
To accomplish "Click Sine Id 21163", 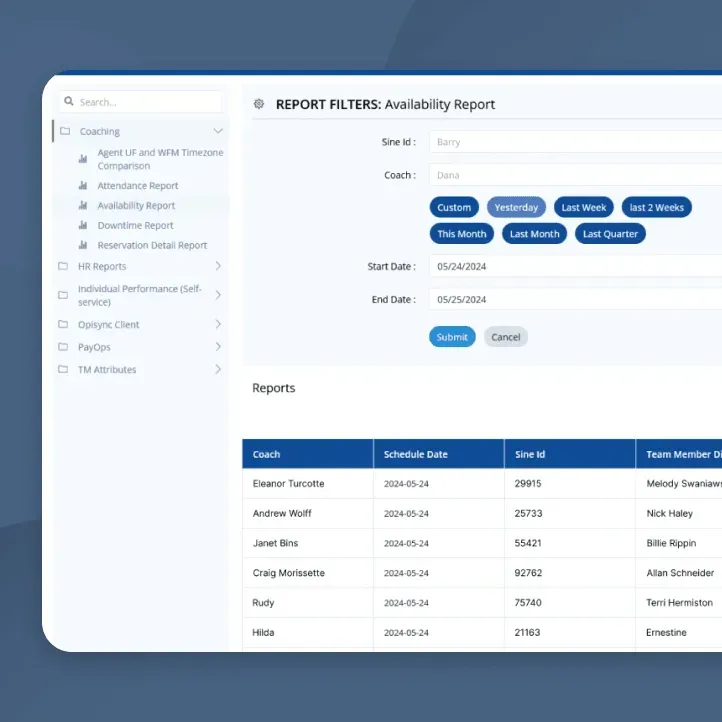I will point(527,632).
